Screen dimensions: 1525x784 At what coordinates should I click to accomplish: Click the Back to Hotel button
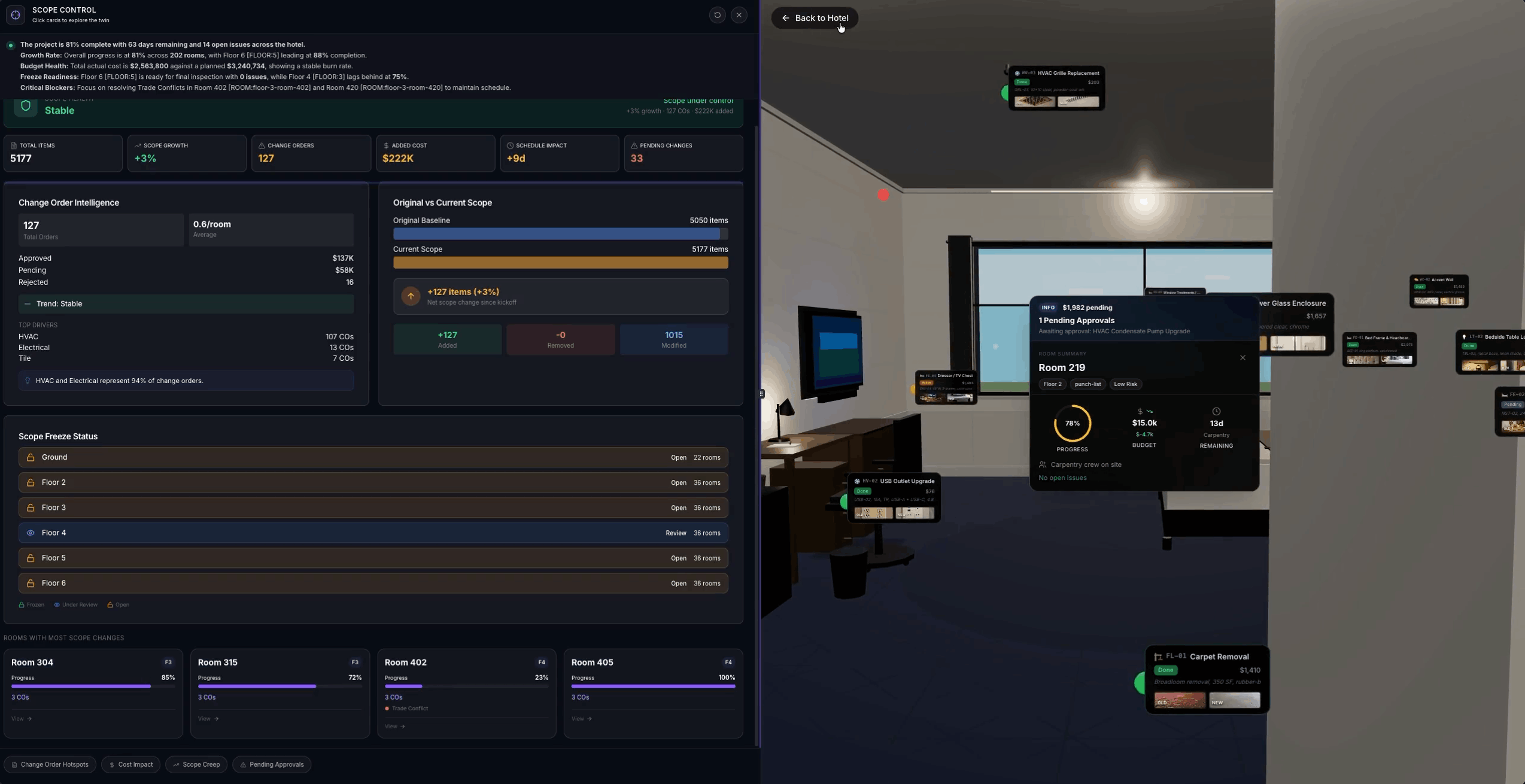pos(815,18)
